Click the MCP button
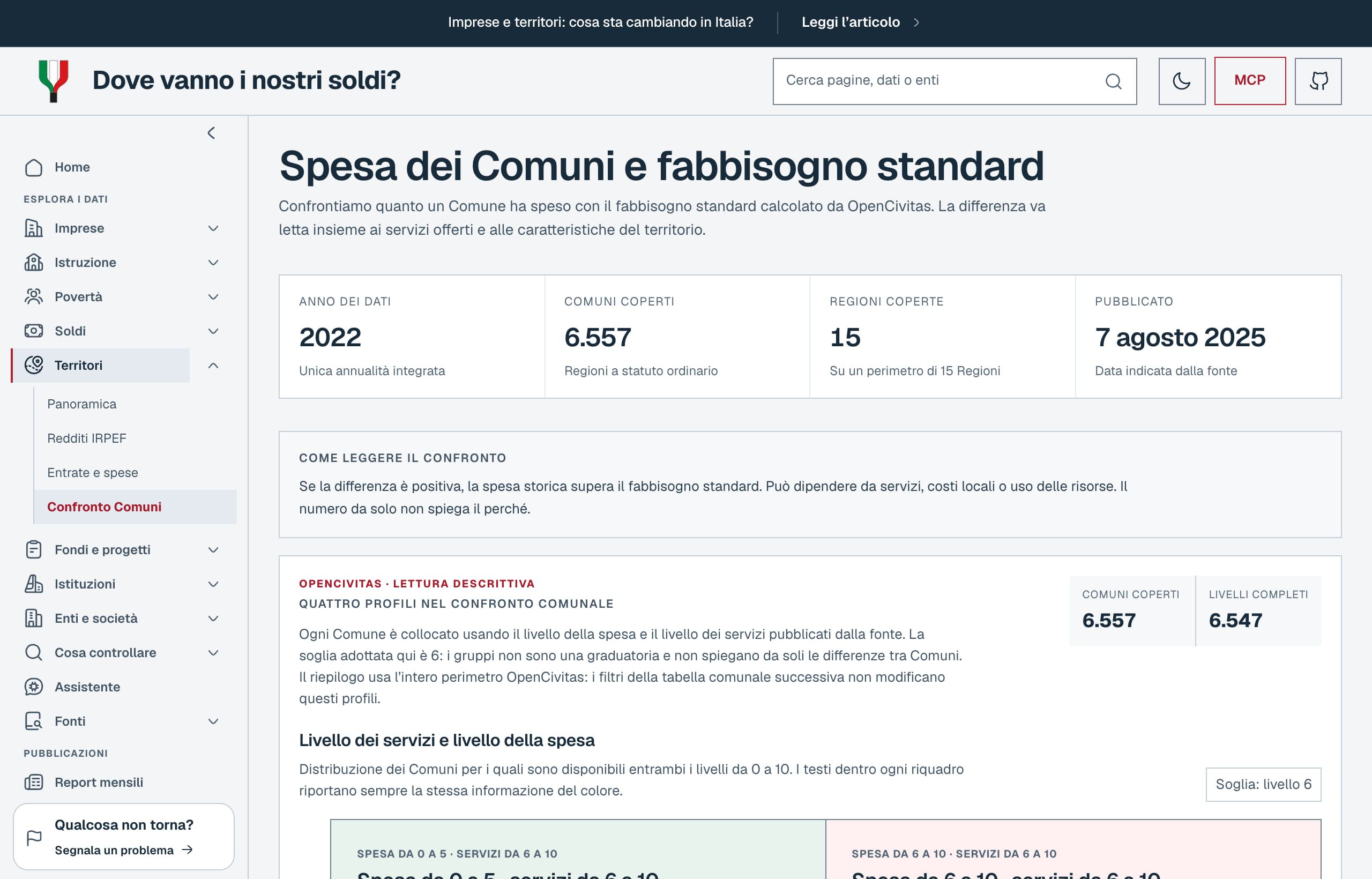 pyautogui.click(x=1249, y=80)
